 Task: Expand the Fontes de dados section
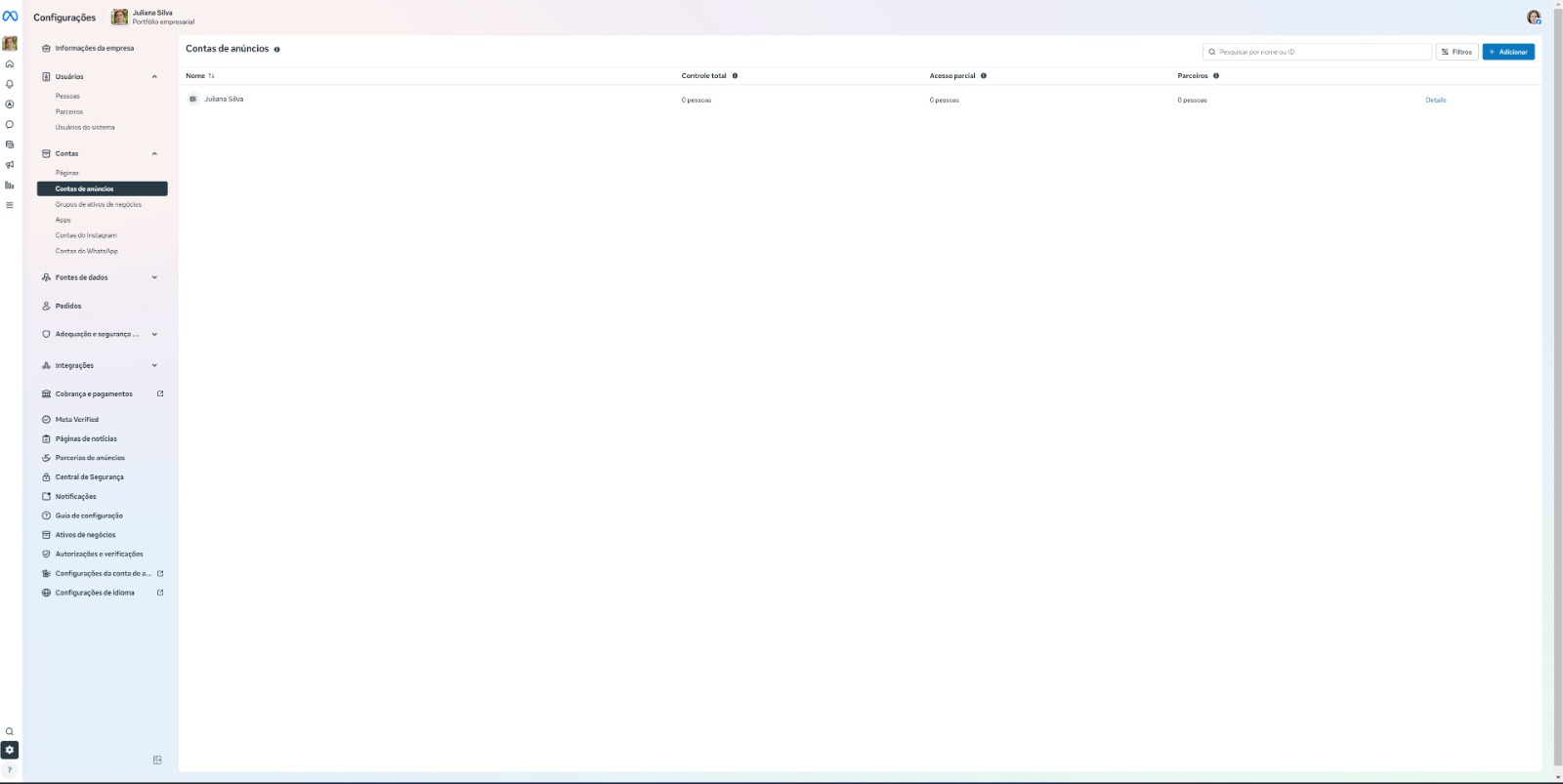pos(154,277)
